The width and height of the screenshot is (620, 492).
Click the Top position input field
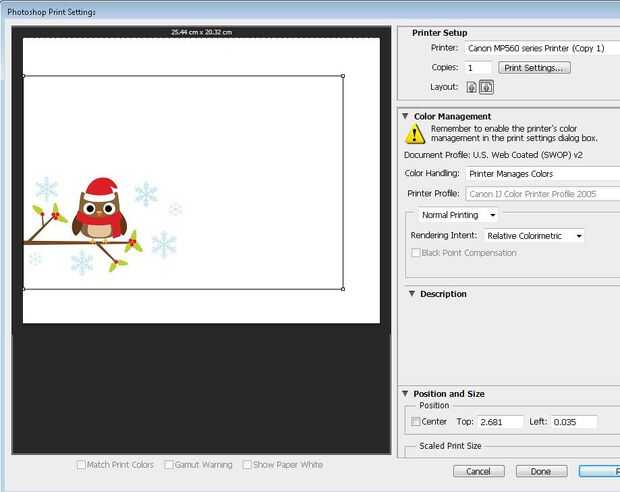pos(500,422)
